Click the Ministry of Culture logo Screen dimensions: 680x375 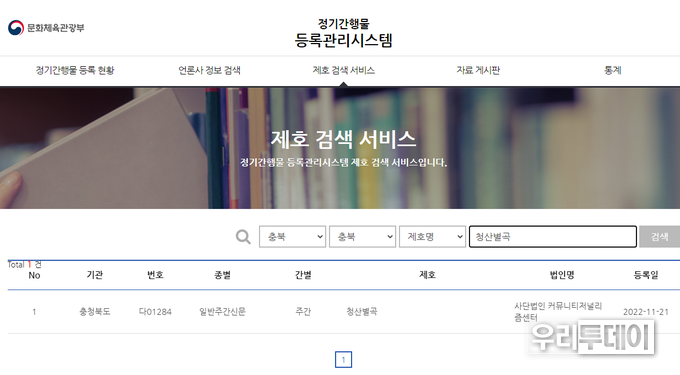pos(46,28)
